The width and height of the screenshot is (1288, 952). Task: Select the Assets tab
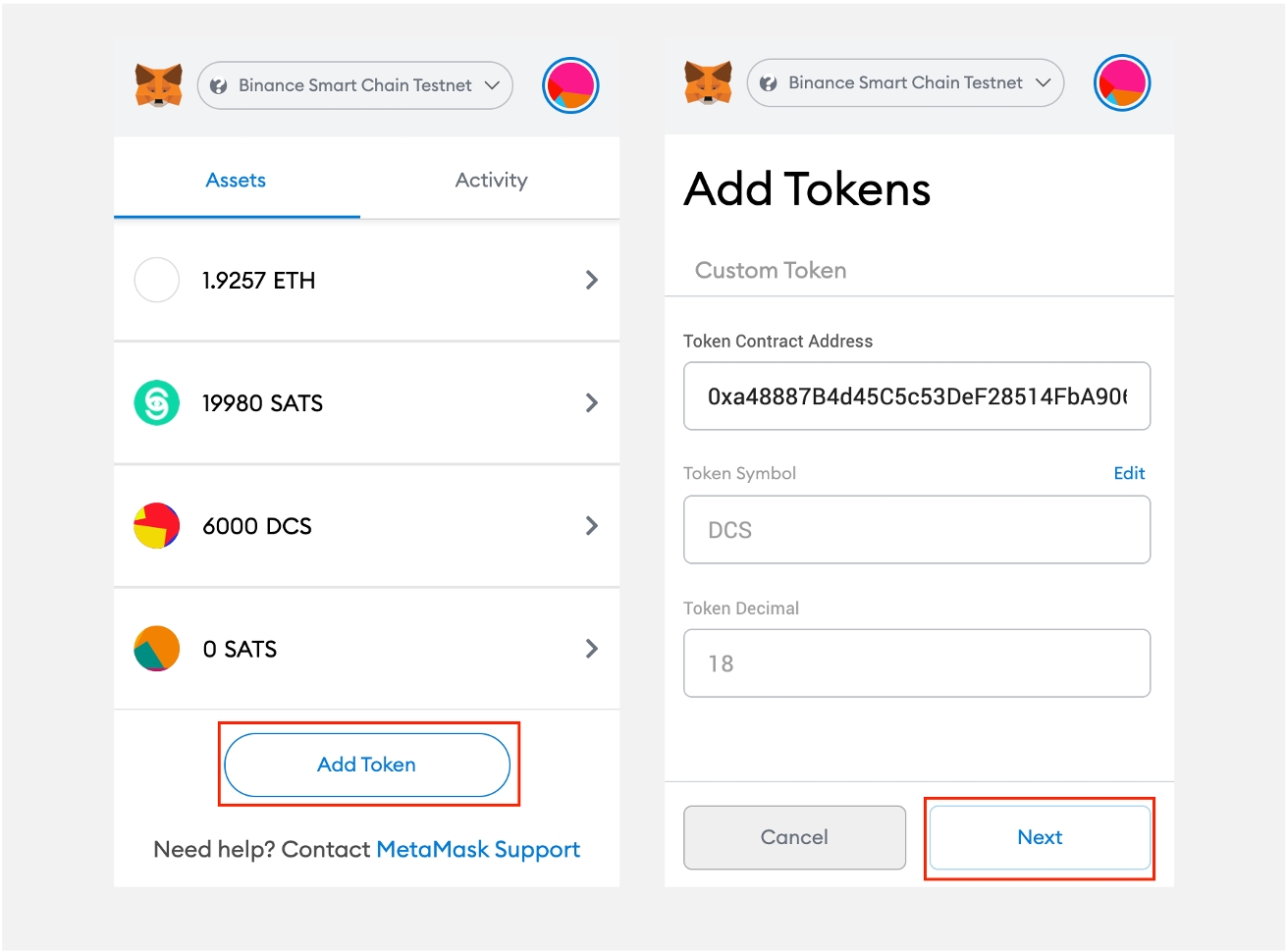(x=236, y=180)
